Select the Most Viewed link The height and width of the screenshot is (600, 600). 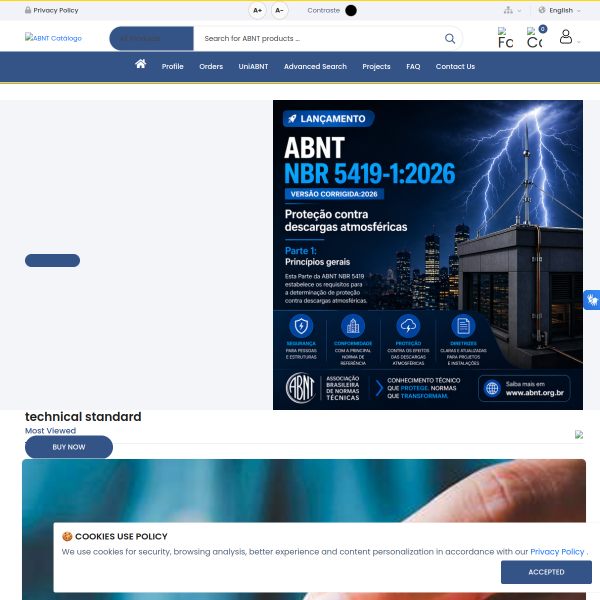[x=51, y=430]
